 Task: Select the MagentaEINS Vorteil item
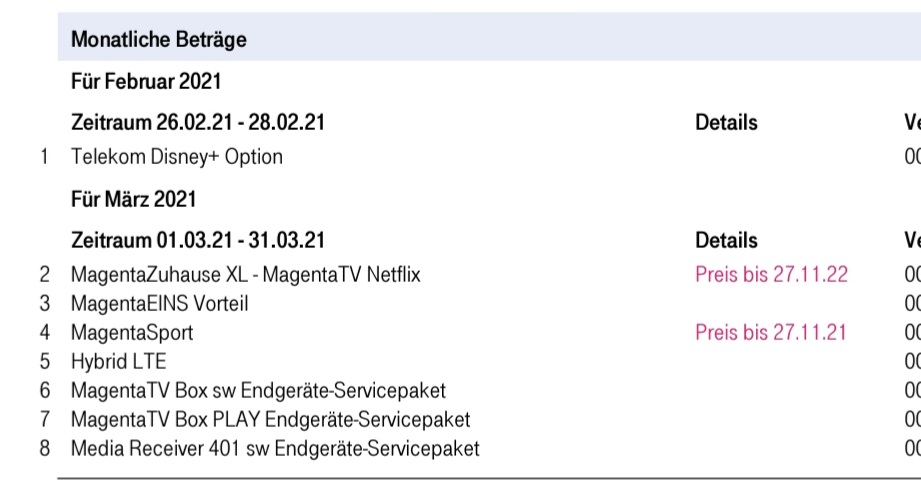tap(160, 304)
